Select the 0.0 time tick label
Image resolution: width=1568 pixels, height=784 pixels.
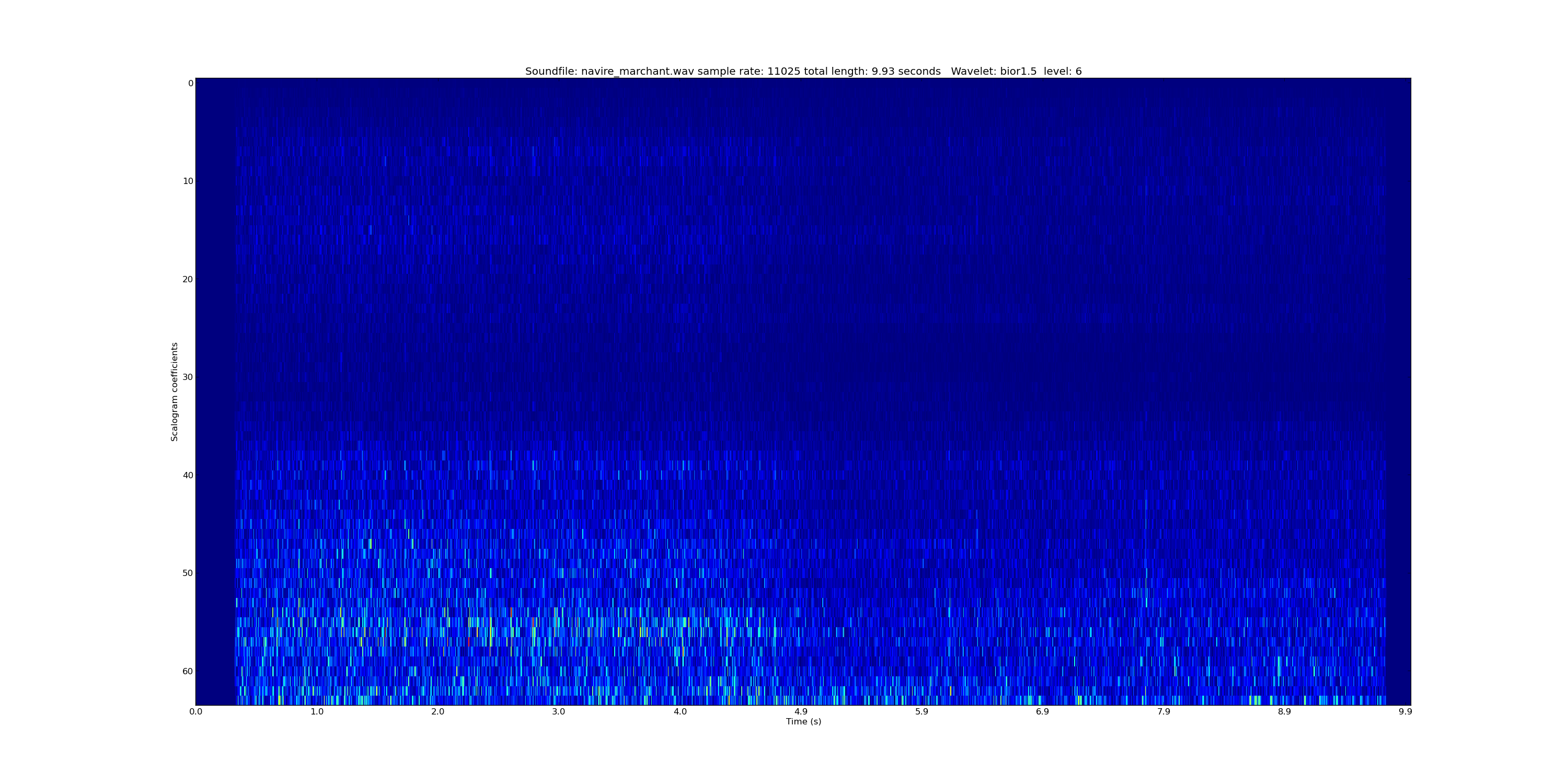195,711
